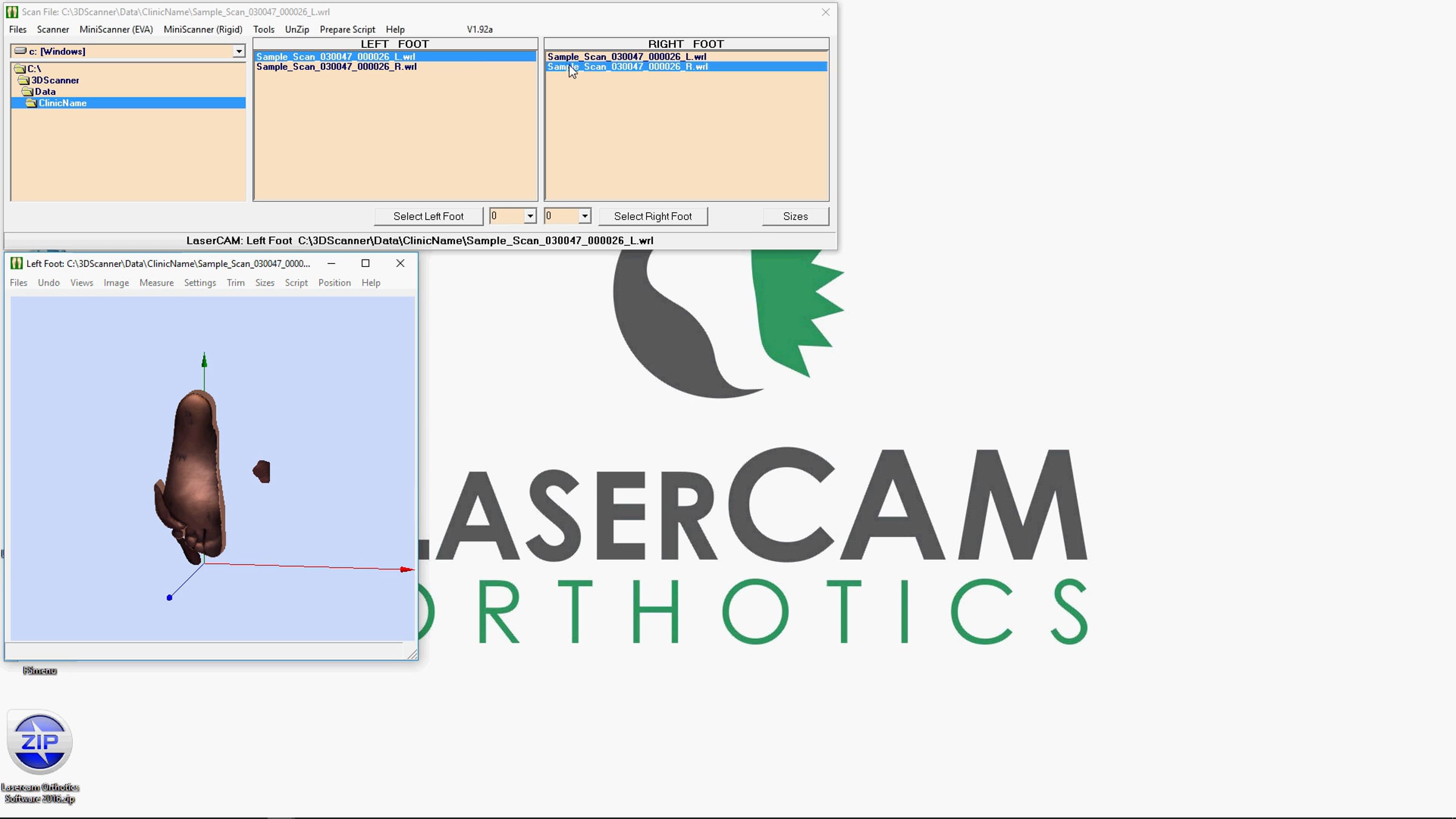Expand the c: [Windows] drive dropdown

click(x=238, y=52)
